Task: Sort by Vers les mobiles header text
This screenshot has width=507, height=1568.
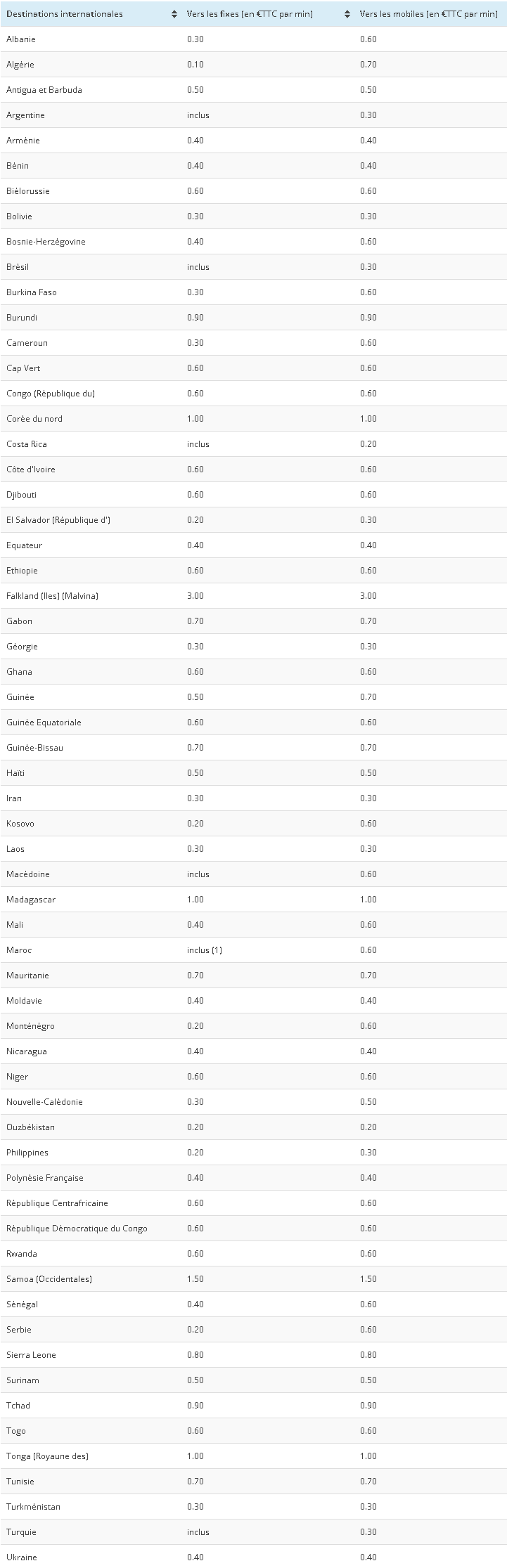Action: (428, 14)
